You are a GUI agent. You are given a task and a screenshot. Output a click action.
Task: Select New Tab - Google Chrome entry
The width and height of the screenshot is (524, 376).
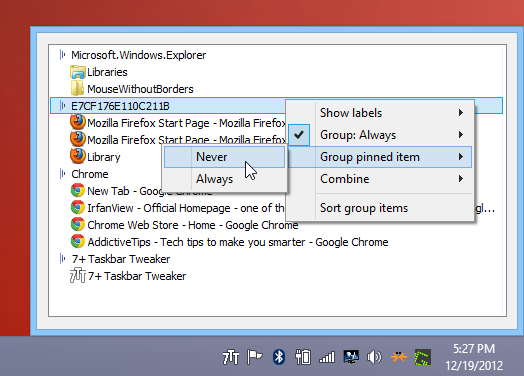coord(150,191)
